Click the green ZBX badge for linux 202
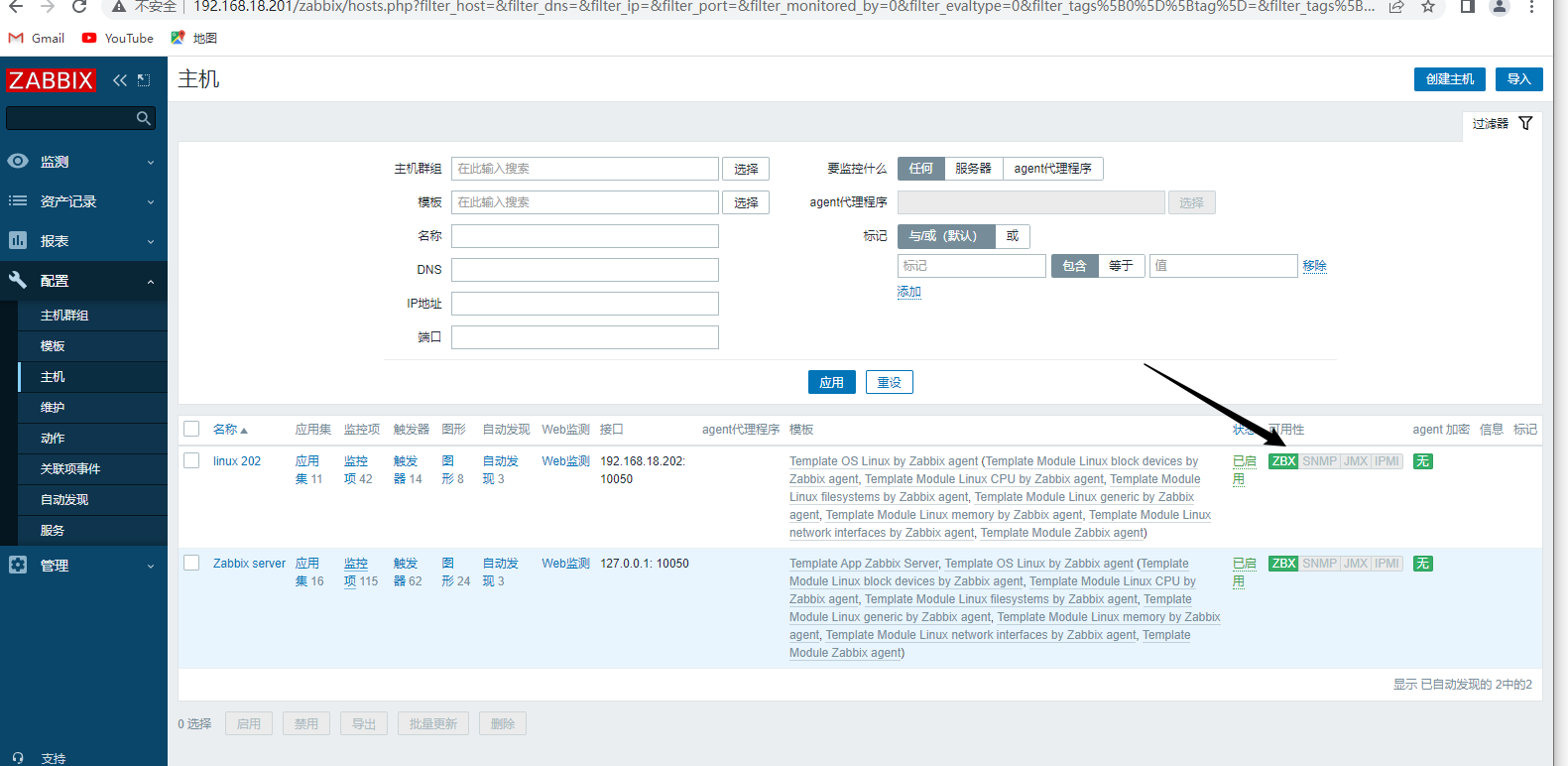This screenshot has width=1568, height=766. 1283,461
